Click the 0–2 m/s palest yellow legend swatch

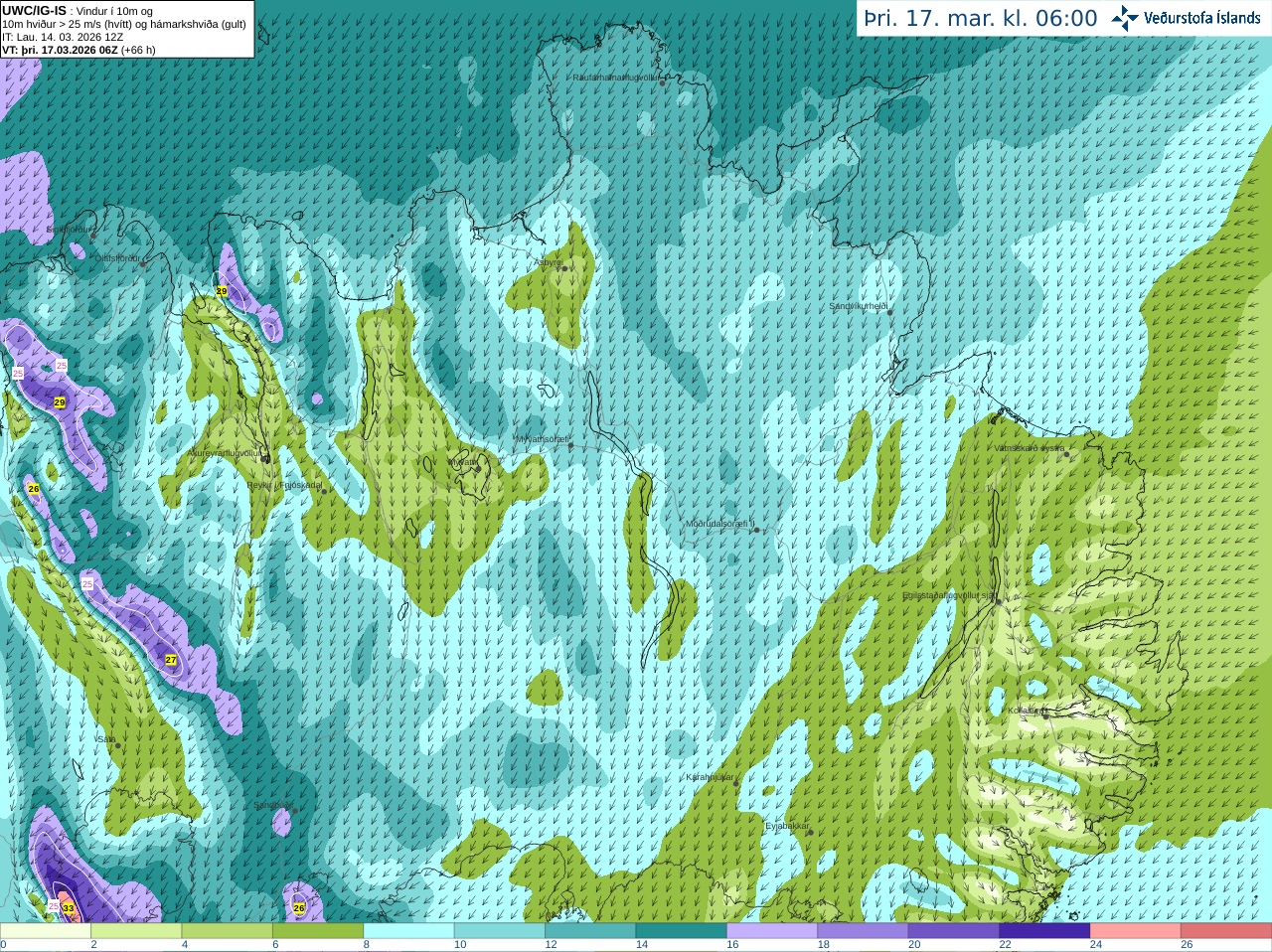(x=46, y=931)
